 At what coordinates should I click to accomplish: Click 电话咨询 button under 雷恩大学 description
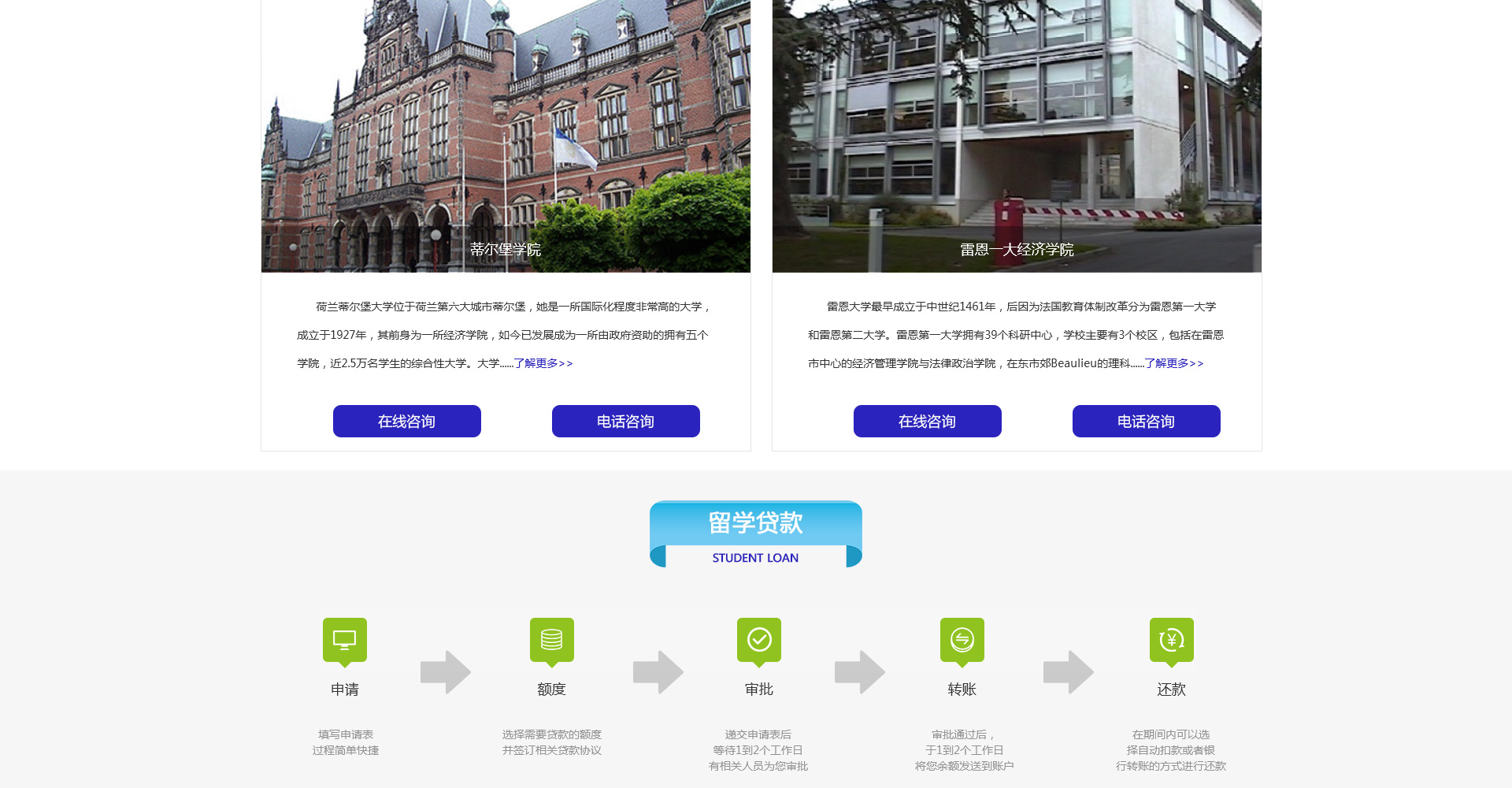click(1146, 422)
